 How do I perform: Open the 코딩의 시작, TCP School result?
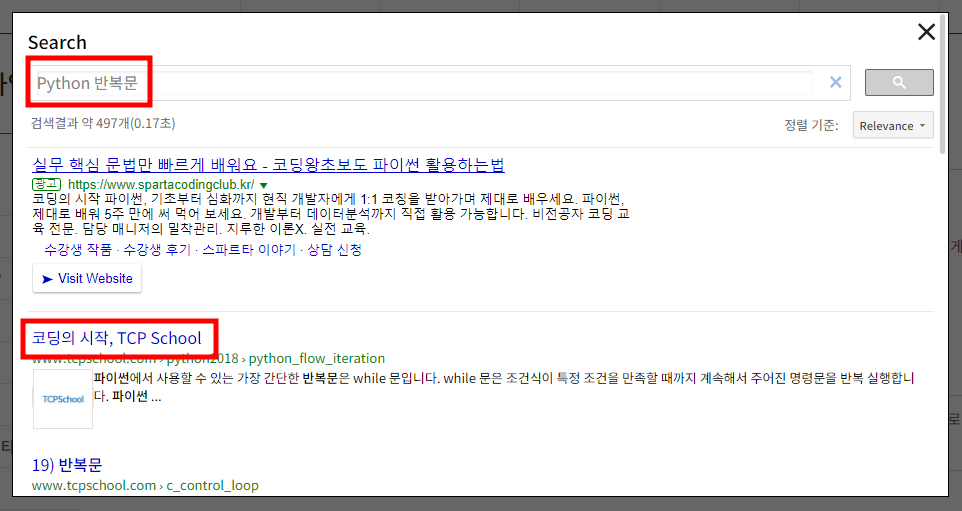(117, 338)
